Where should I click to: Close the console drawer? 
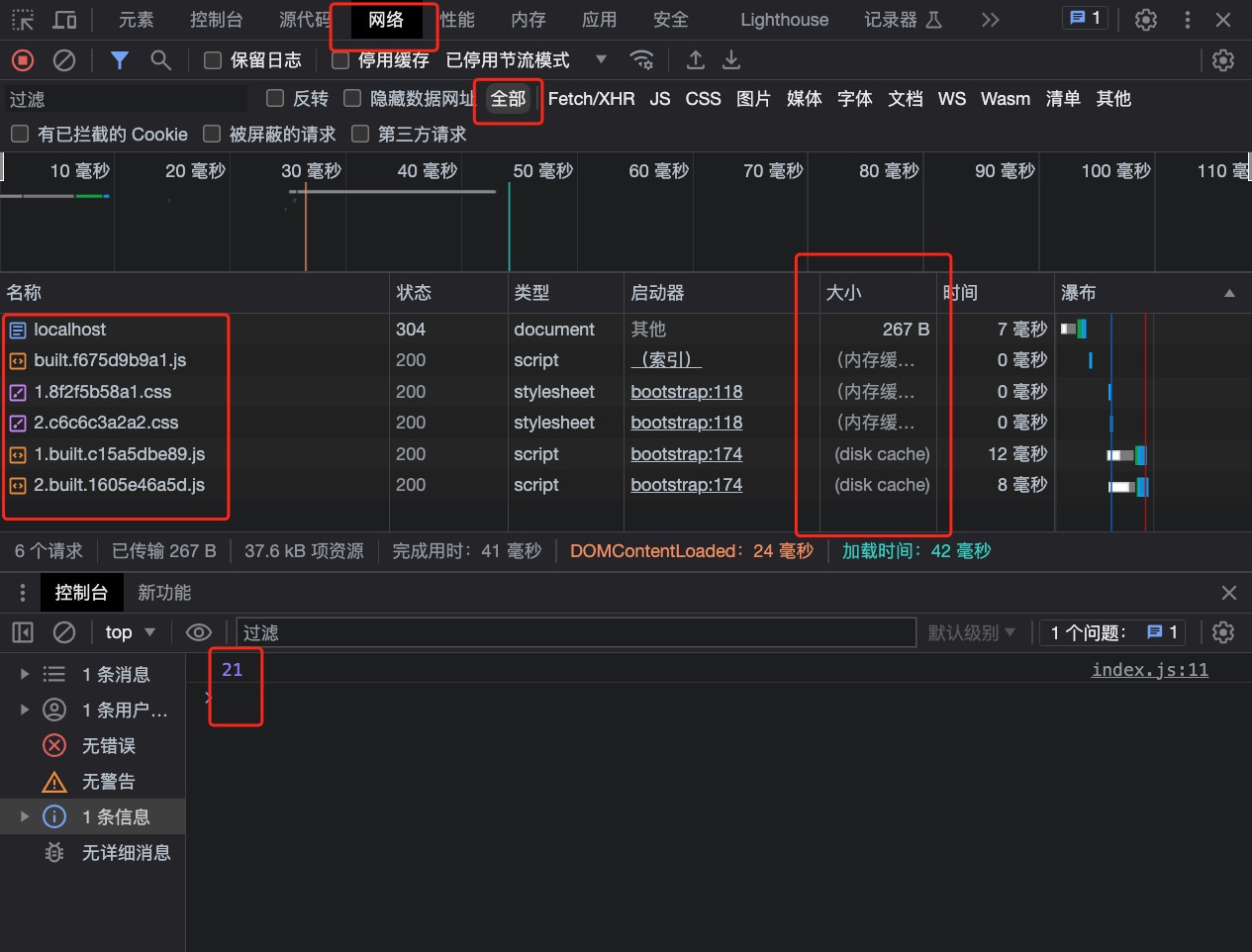click(1229, 593)
